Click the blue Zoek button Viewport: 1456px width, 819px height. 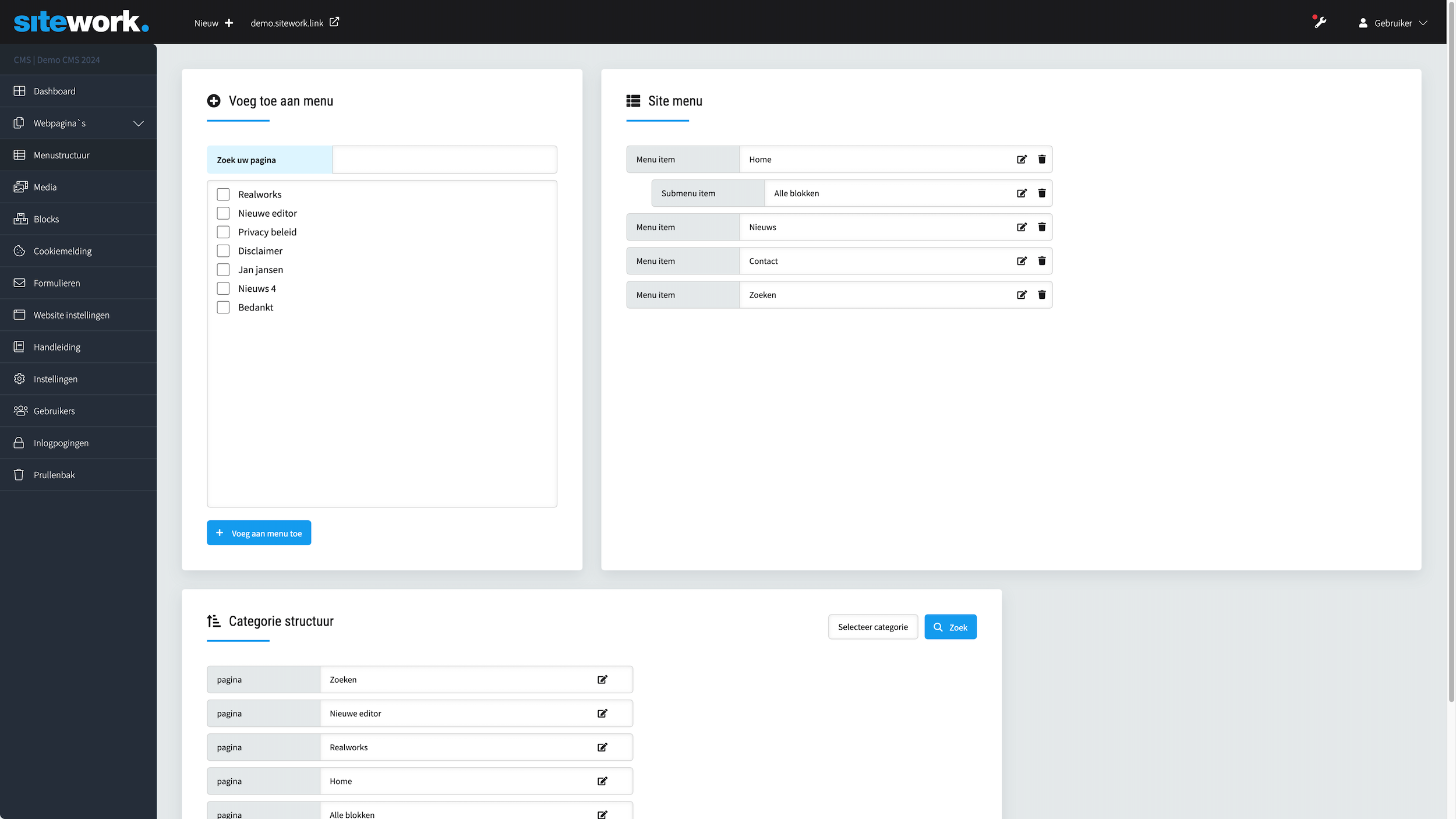pos(950,627)
